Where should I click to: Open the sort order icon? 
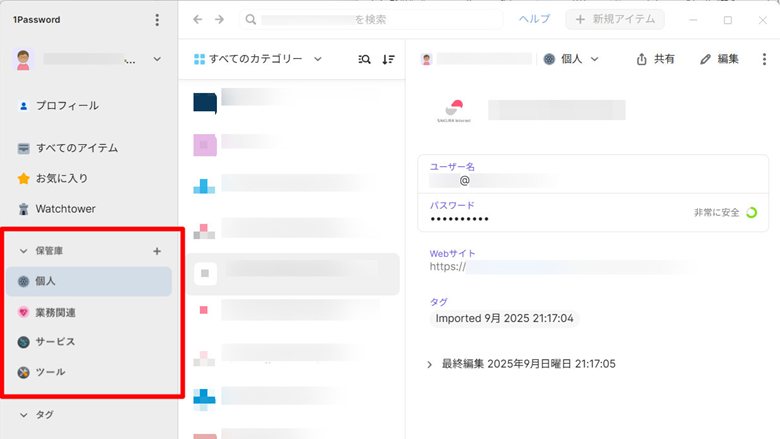[389, 59]
